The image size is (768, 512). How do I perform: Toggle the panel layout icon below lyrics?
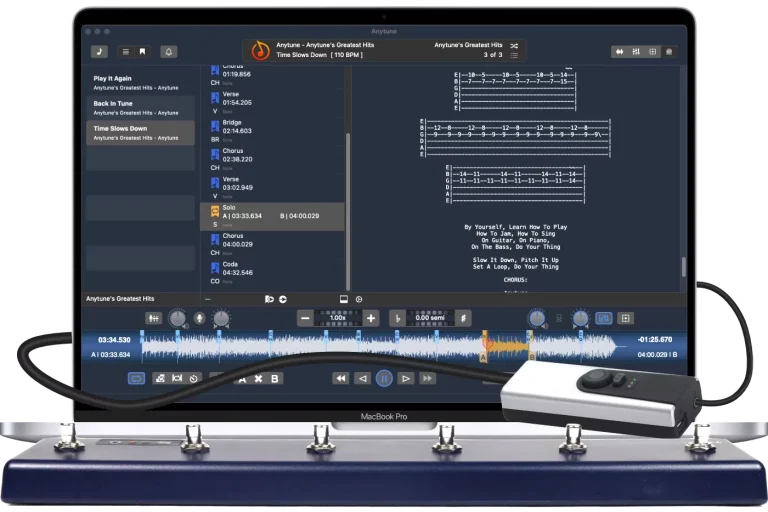click(x=344, y=299)
